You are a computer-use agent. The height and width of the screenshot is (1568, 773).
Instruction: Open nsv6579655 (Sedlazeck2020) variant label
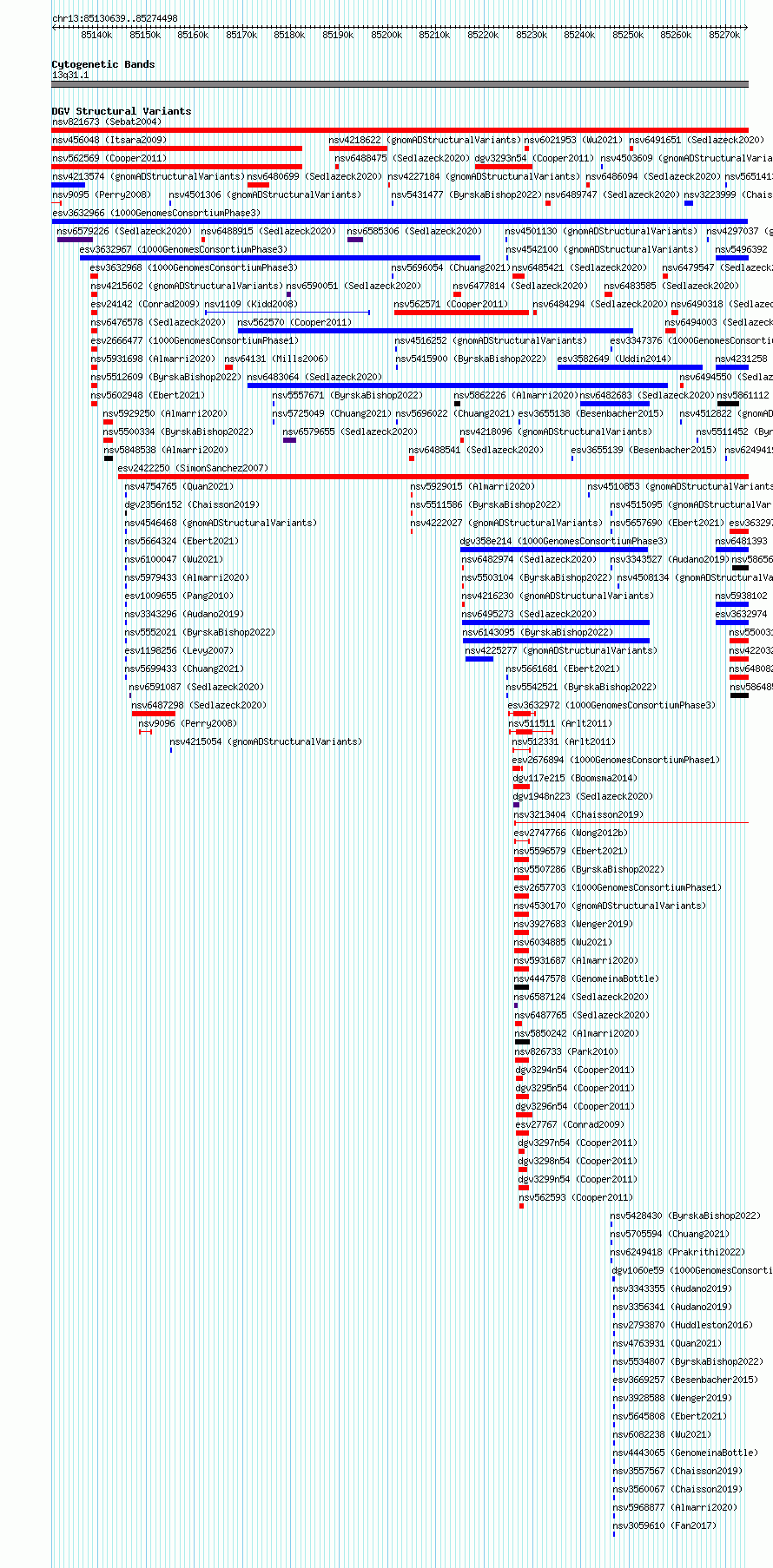tap(350, 432)
